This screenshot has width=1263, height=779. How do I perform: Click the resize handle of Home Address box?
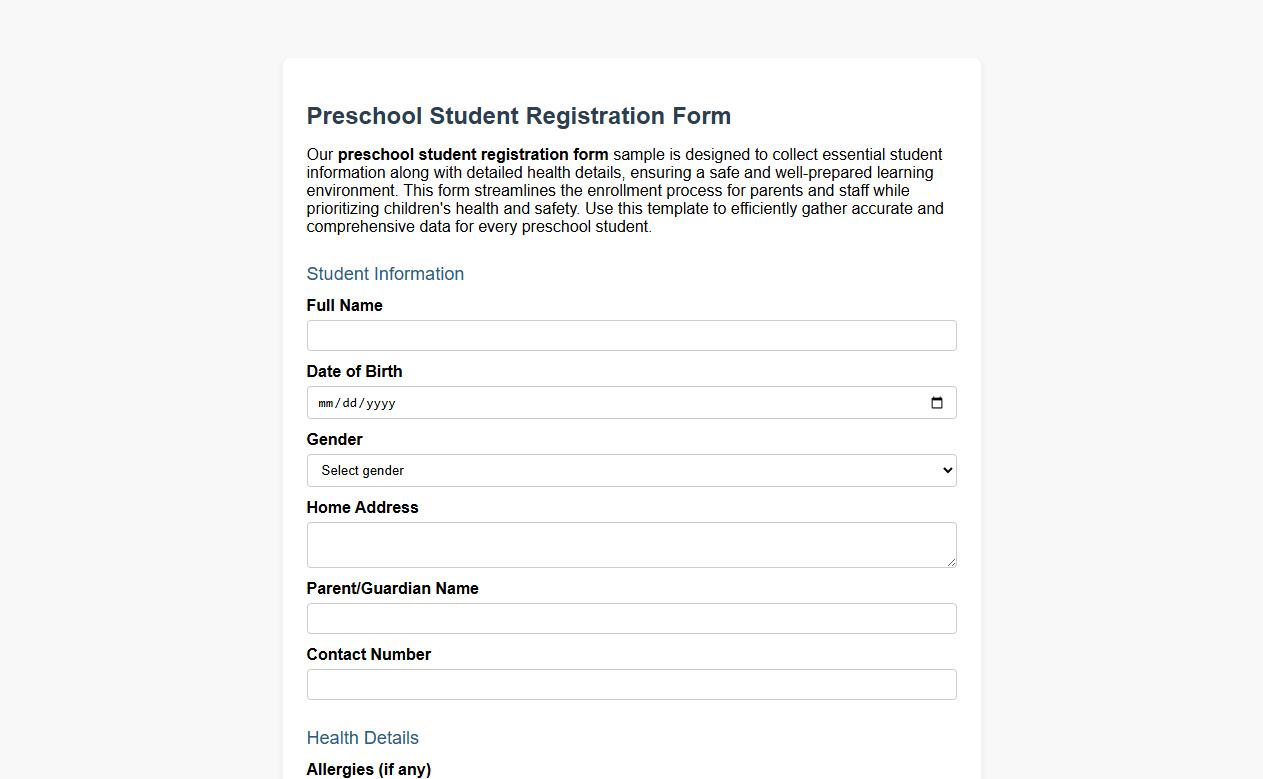coord(952,564)
